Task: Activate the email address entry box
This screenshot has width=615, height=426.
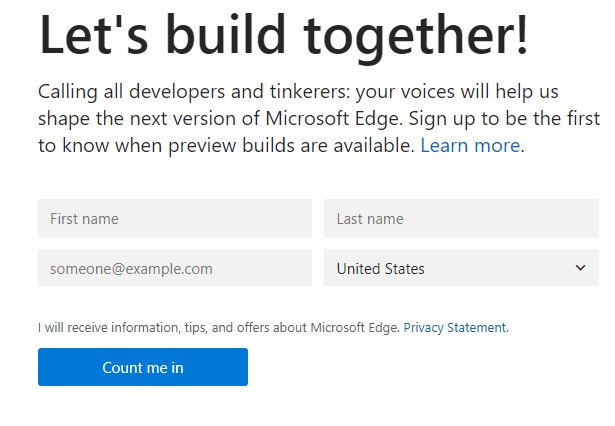Action: click(175, 268)
